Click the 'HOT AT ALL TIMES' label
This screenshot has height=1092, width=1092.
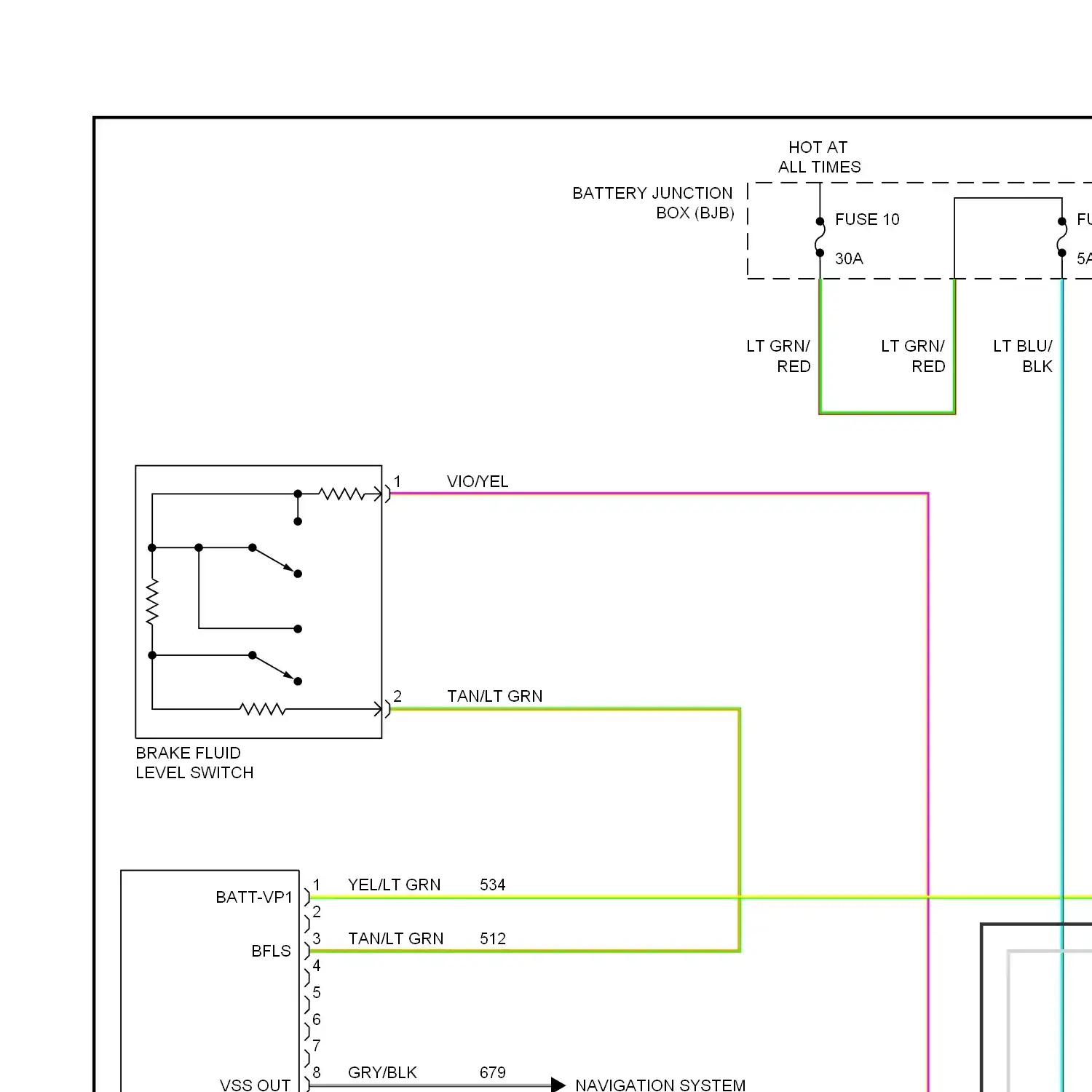[819, 157]
